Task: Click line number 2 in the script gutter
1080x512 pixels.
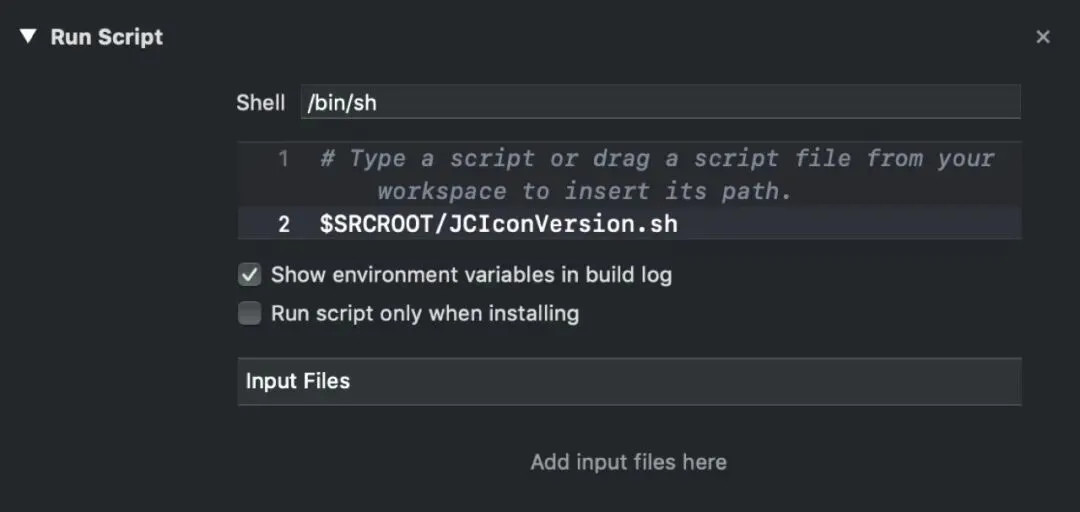Action: tap(284, 224)
